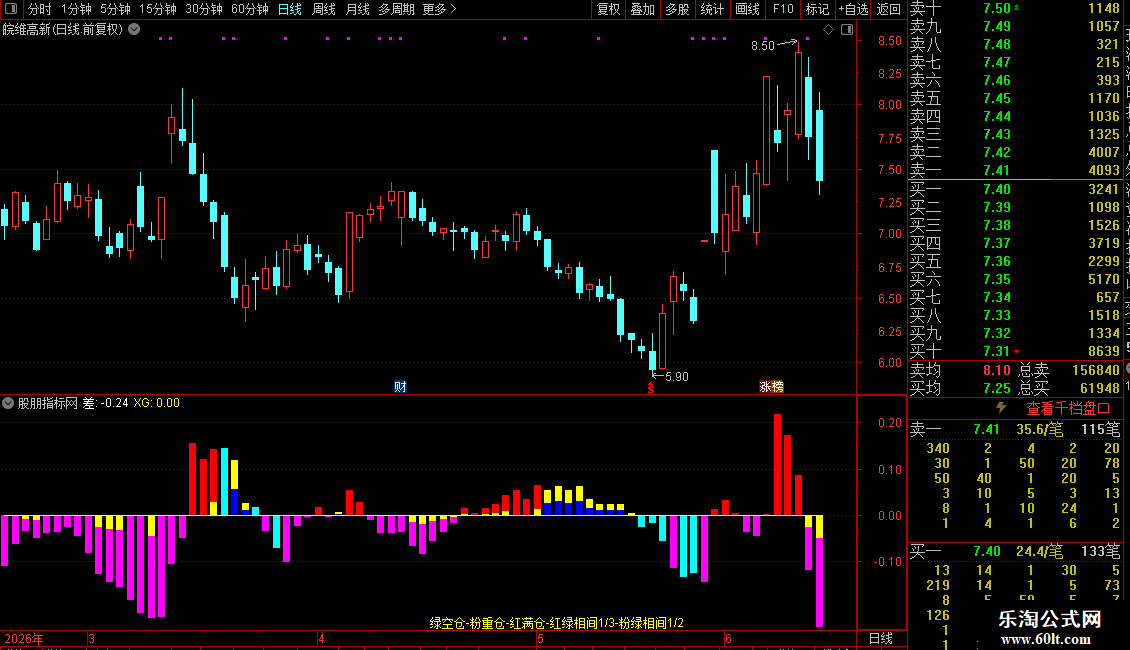Click 叠加 to overlay a stock

(642, 9)
